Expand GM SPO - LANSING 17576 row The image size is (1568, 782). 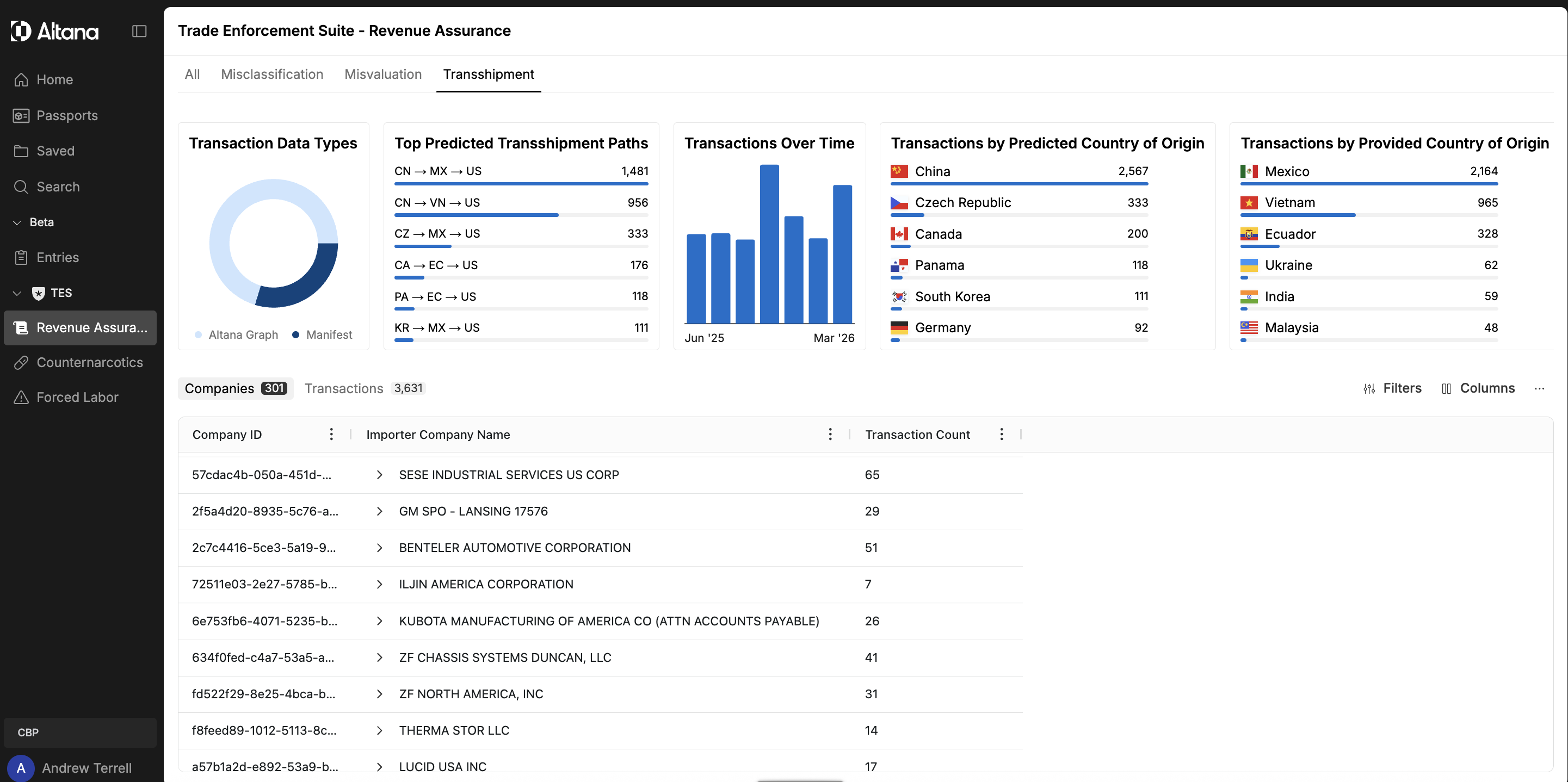pyautogui.click(x=379, y=511)
